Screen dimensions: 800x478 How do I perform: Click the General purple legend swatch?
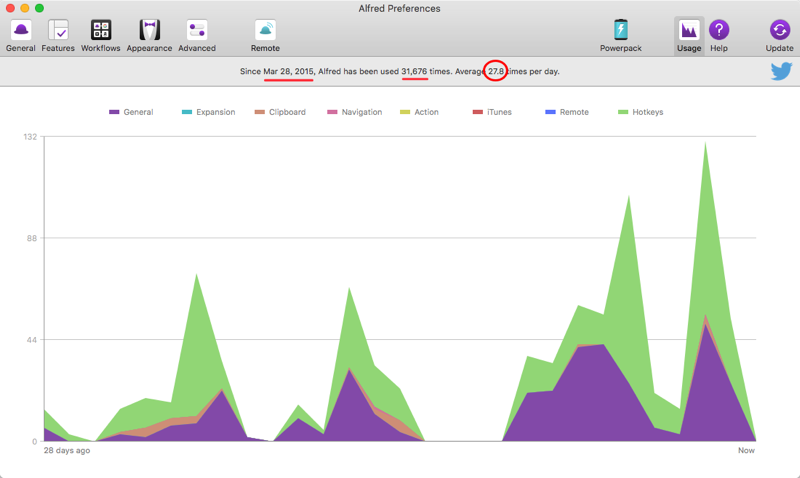point(114,112)
